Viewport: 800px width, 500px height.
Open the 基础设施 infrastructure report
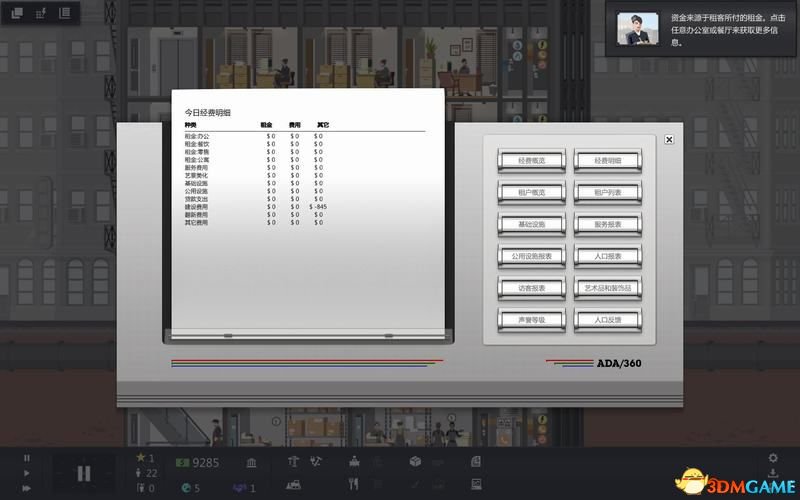pyautogui.click(x=532, y=225)
